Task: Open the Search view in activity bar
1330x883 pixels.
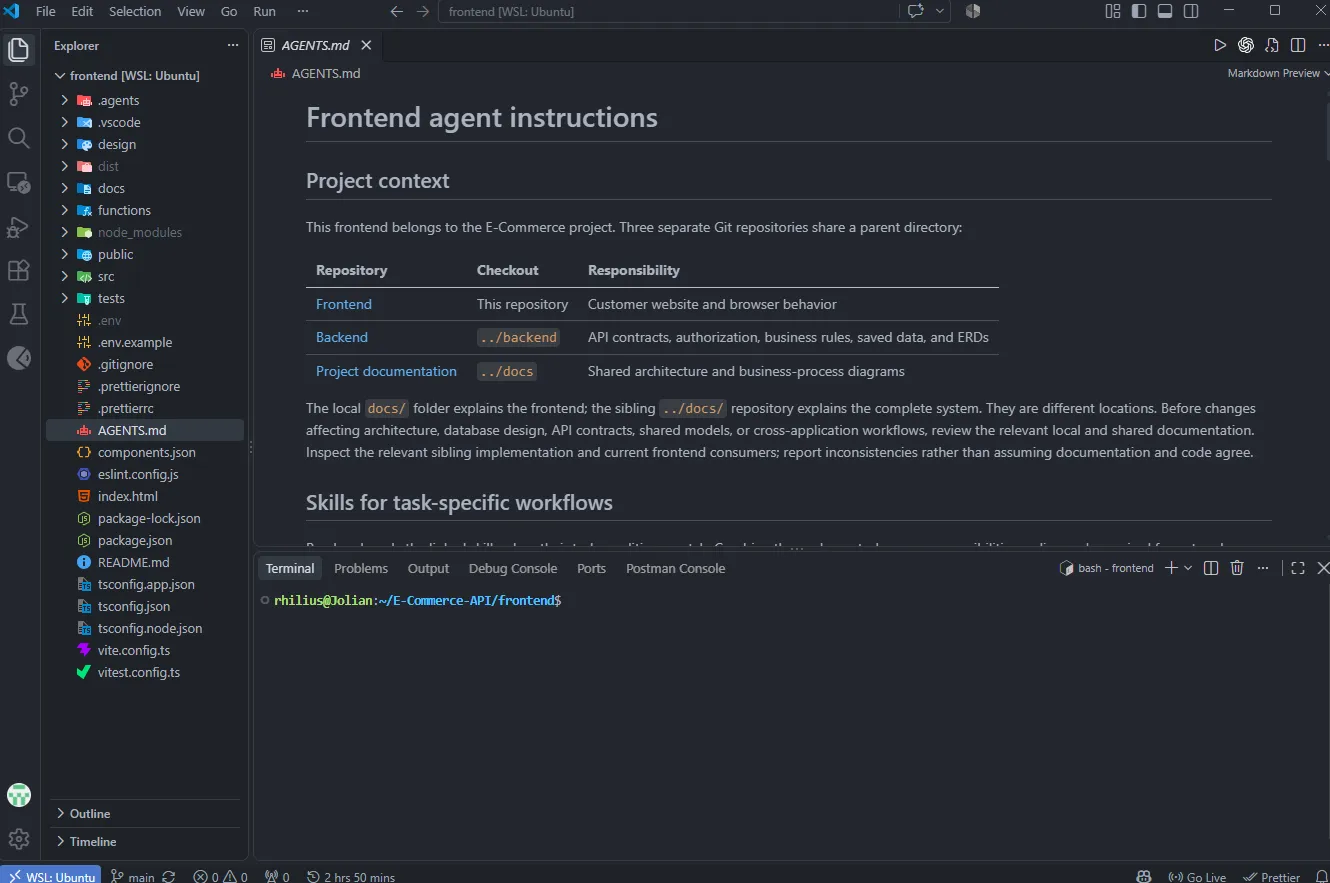Action: tap(19, 137)
